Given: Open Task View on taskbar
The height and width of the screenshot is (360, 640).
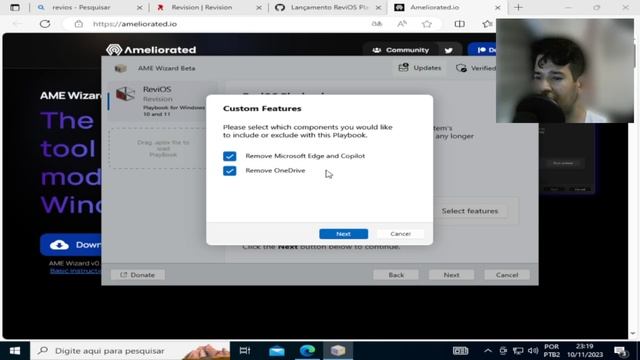Looking at the screenshot, I should (x=245, y=351).
